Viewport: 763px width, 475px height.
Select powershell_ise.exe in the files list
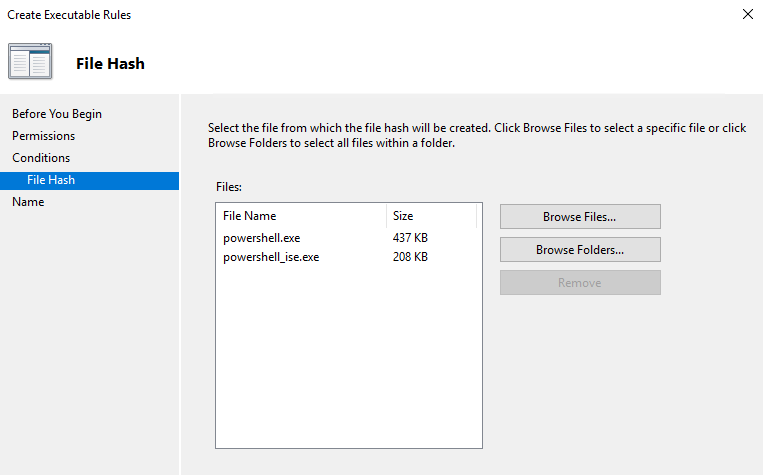[271, 257]
